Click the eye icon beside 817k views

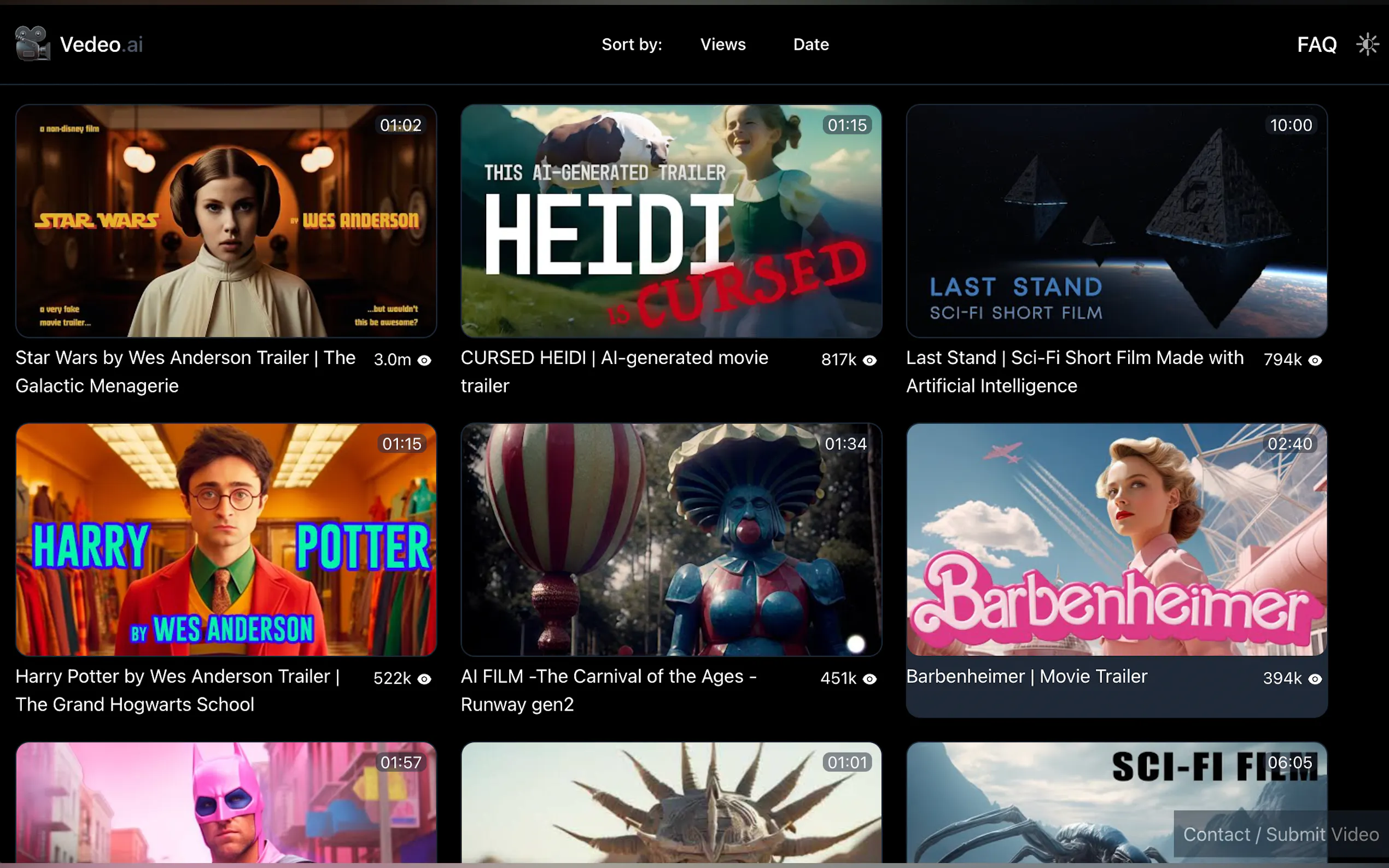point(870,361)
